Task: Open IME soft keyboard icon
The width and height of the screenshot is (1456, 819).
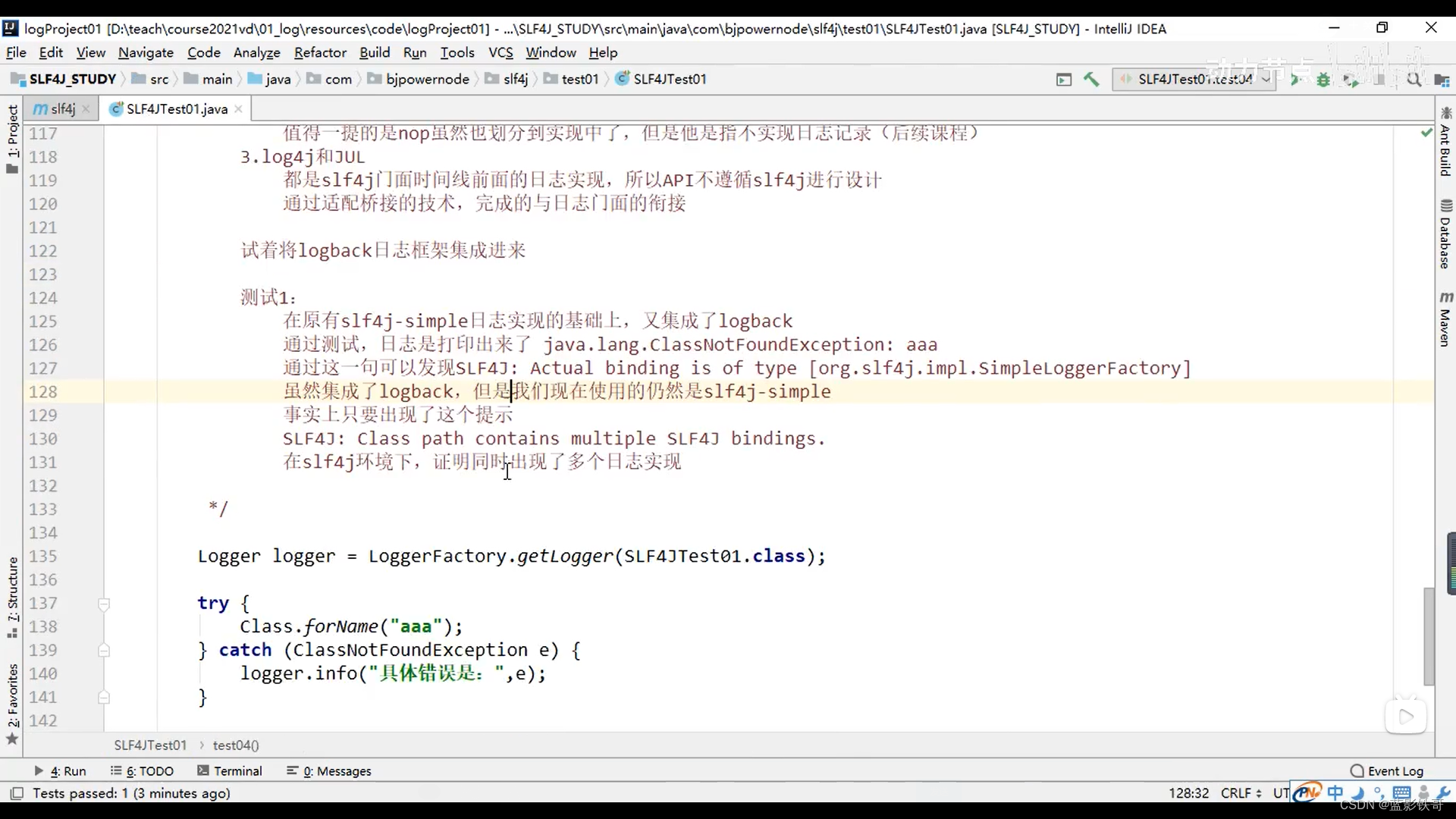Action: tap(1401, 792)
